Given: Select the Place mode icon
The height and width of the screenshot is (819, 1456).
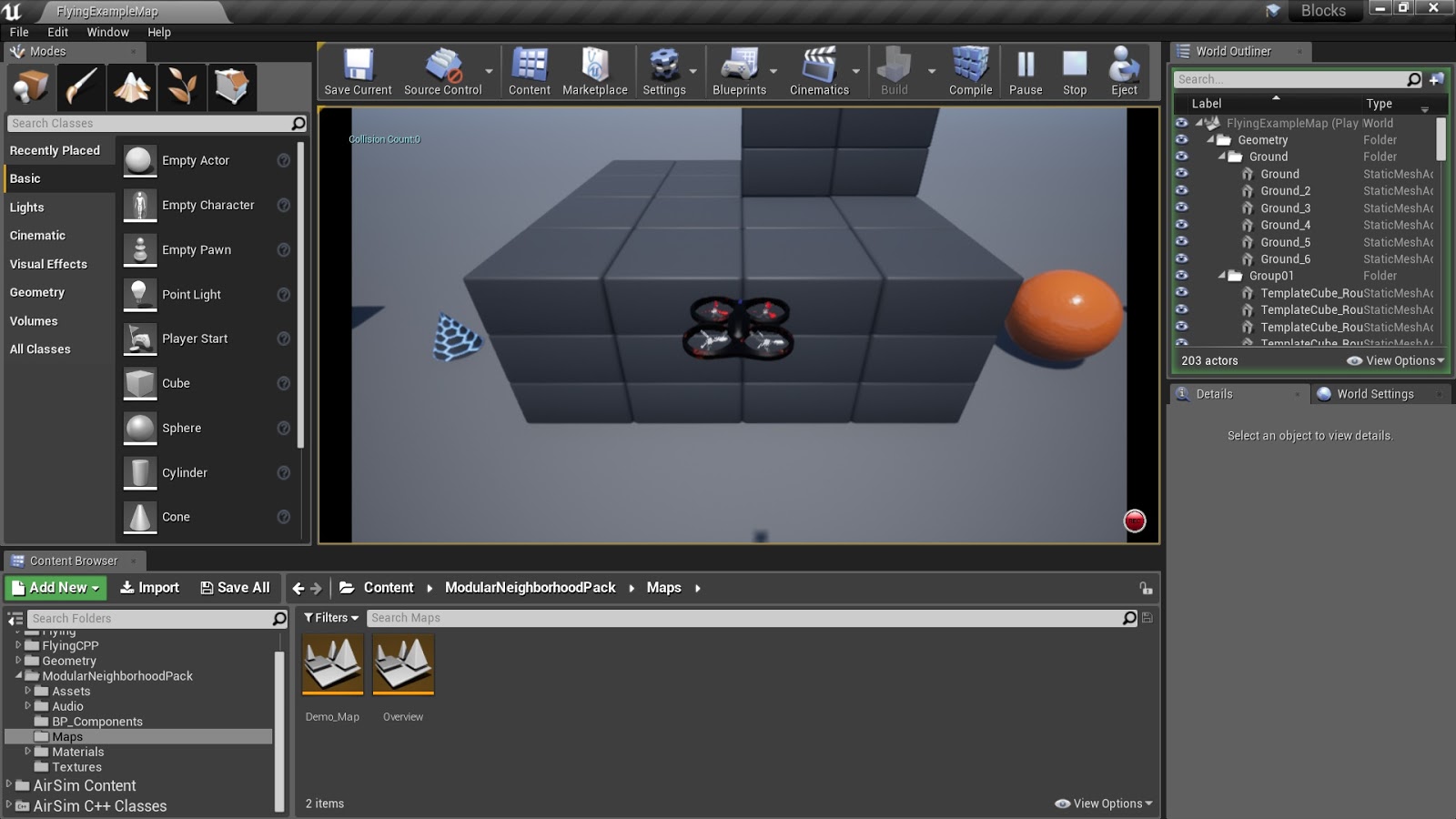Looking at the screenshot, I should [31, 87].
